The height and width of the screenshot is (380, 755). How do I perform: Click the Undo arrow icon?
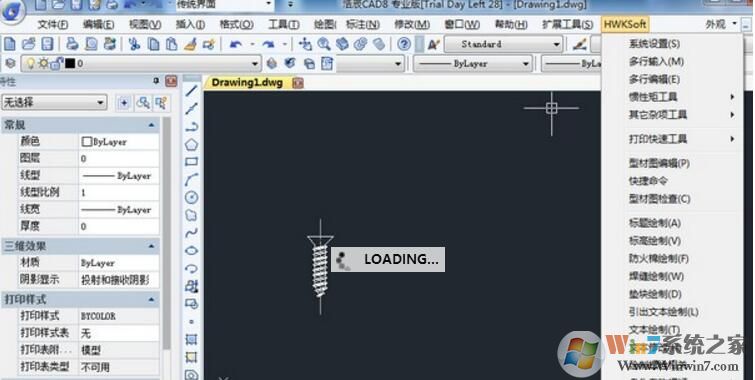click(x=236, y=45)
